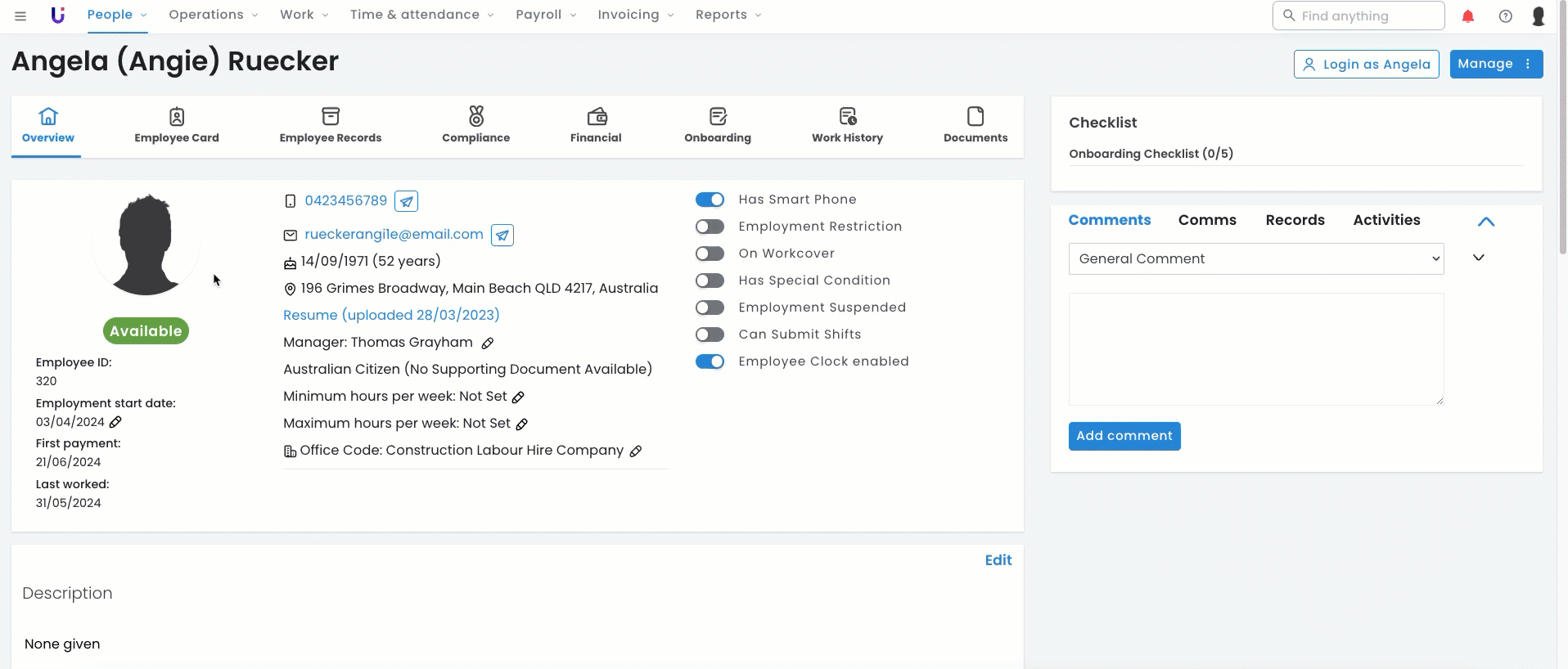Collapse the comments panel with up chevron
Screen dimensions: 1568x669
pos(1486,222)
